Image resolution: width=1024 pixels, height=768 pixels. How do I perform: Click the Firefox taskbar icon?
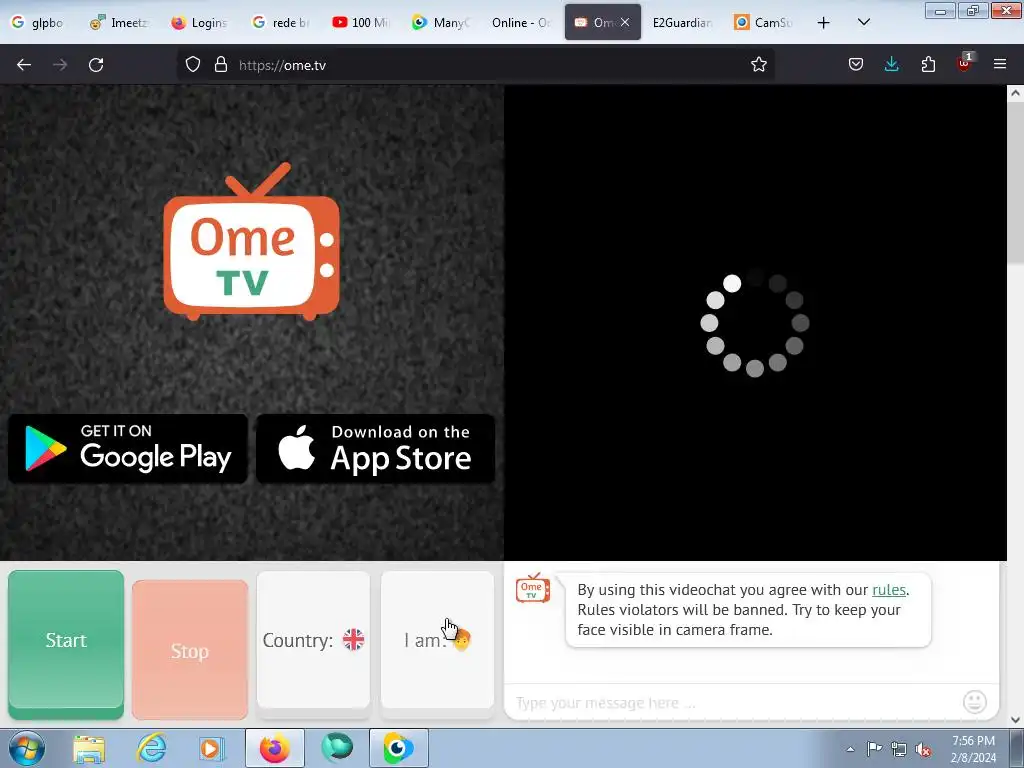tap(274, 748)
